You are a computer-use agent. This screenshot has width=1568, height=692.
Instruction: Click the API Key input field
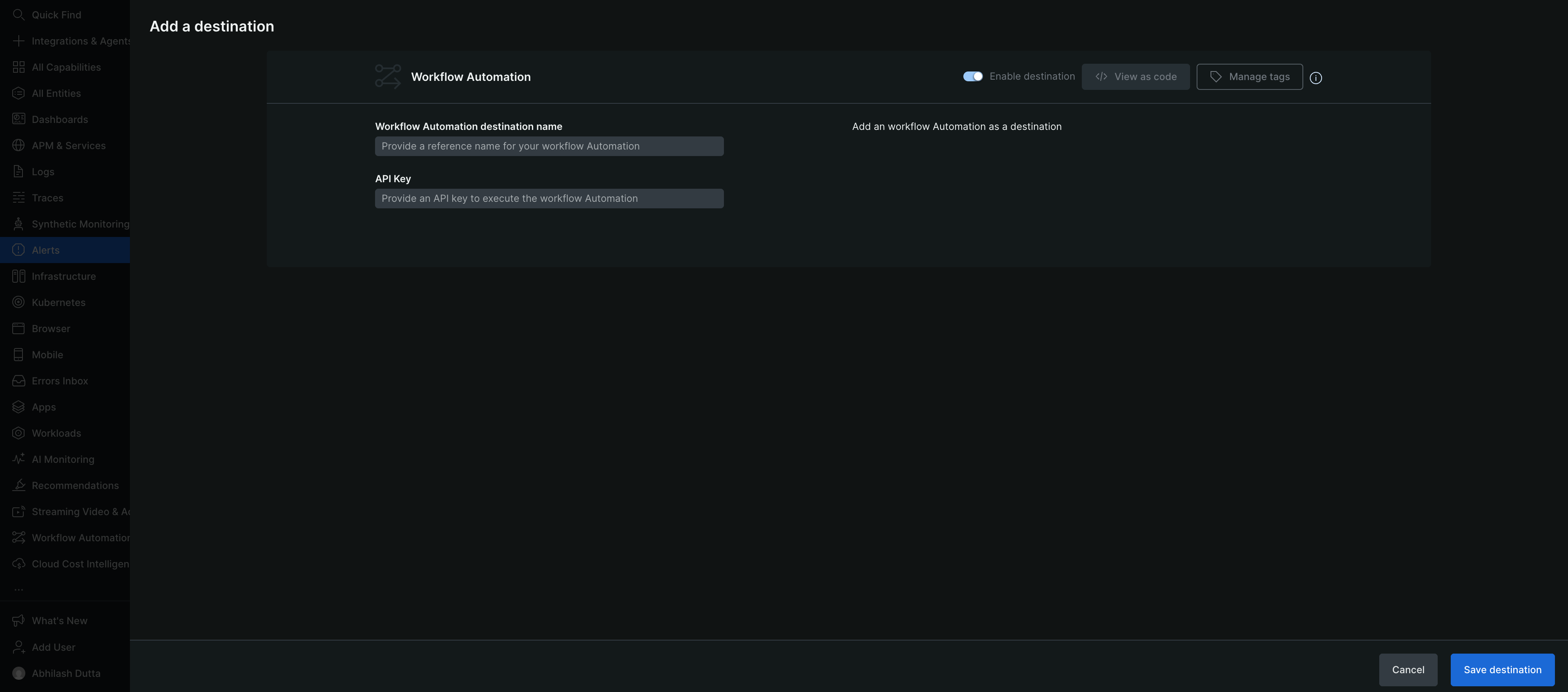548,199
